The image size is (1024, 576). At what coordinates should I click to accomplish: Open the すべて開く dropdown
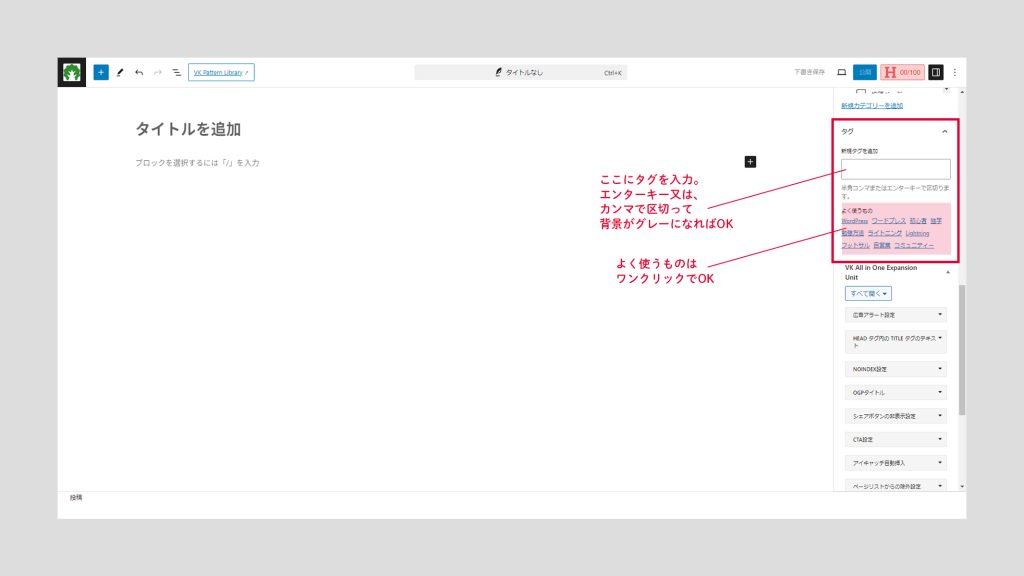pos(868,293)
